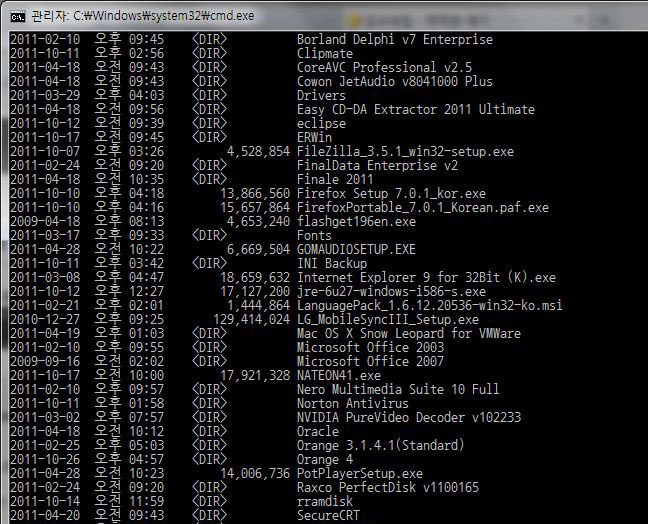
Task: Click file size '15,657,864'
Action: pyautogui.click(x=255, y=207)
